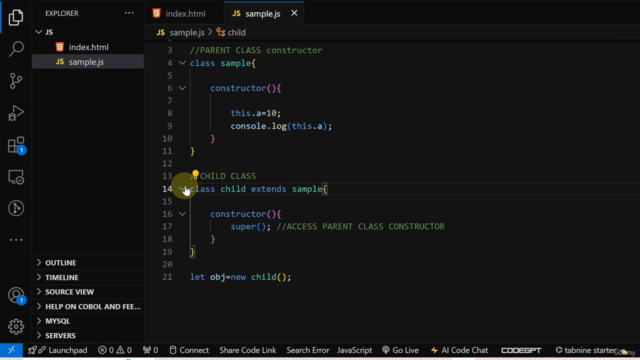Show additional views ellipsis in activity bar

coord(16,240)
